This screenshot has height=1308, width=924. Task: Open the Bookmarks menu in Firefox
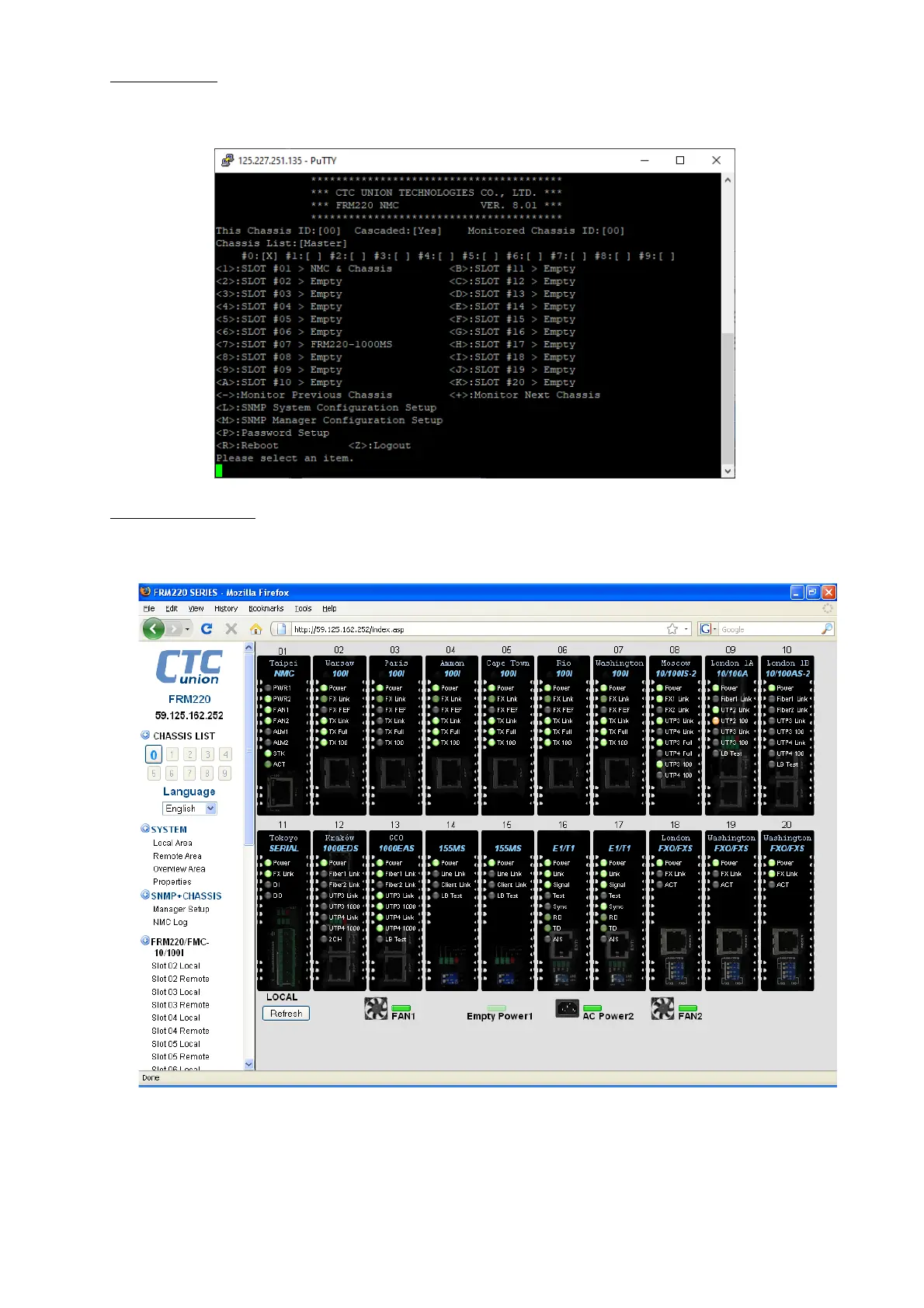click(266, 609)
